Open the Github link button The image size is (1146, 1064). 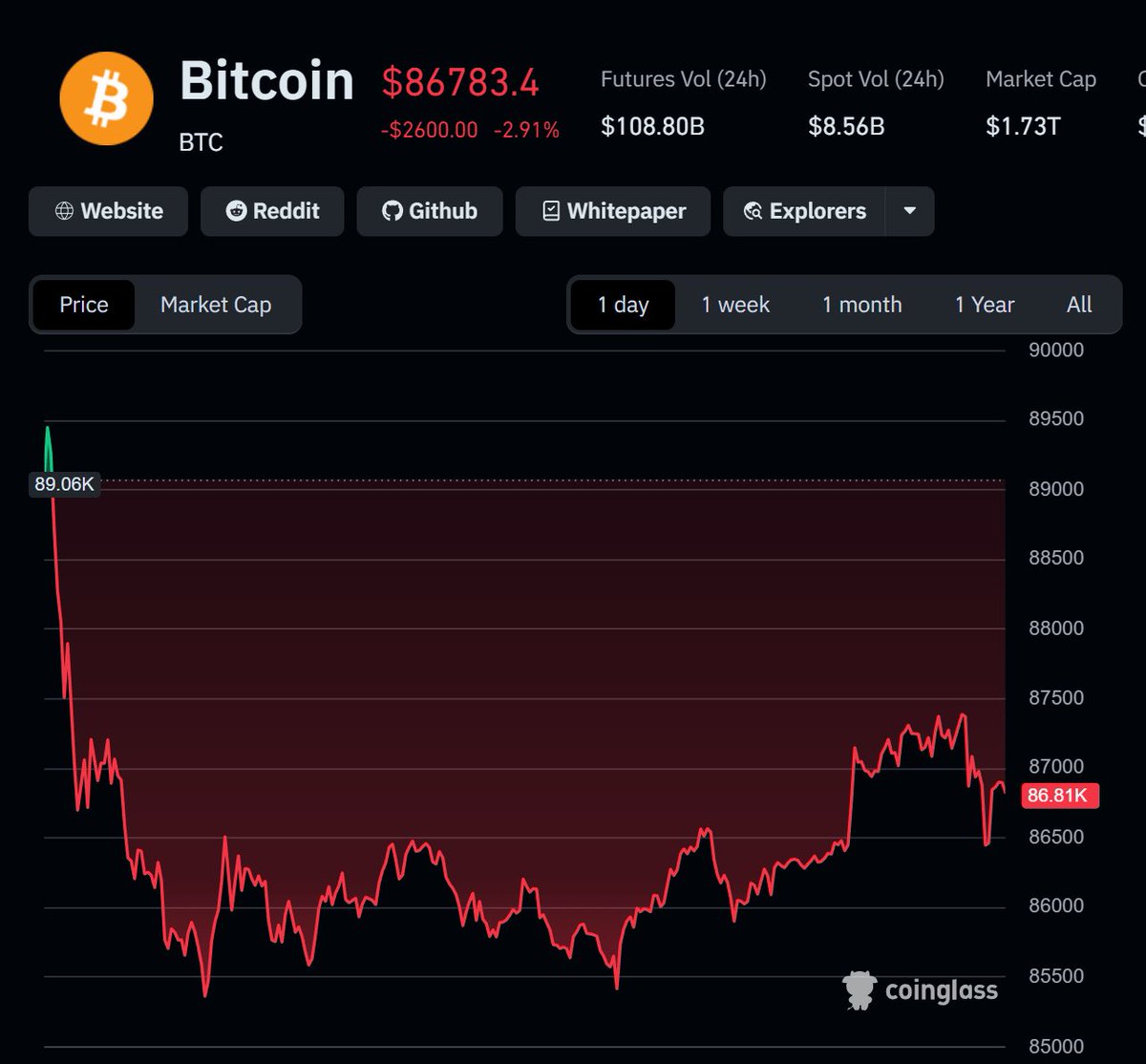430,211
